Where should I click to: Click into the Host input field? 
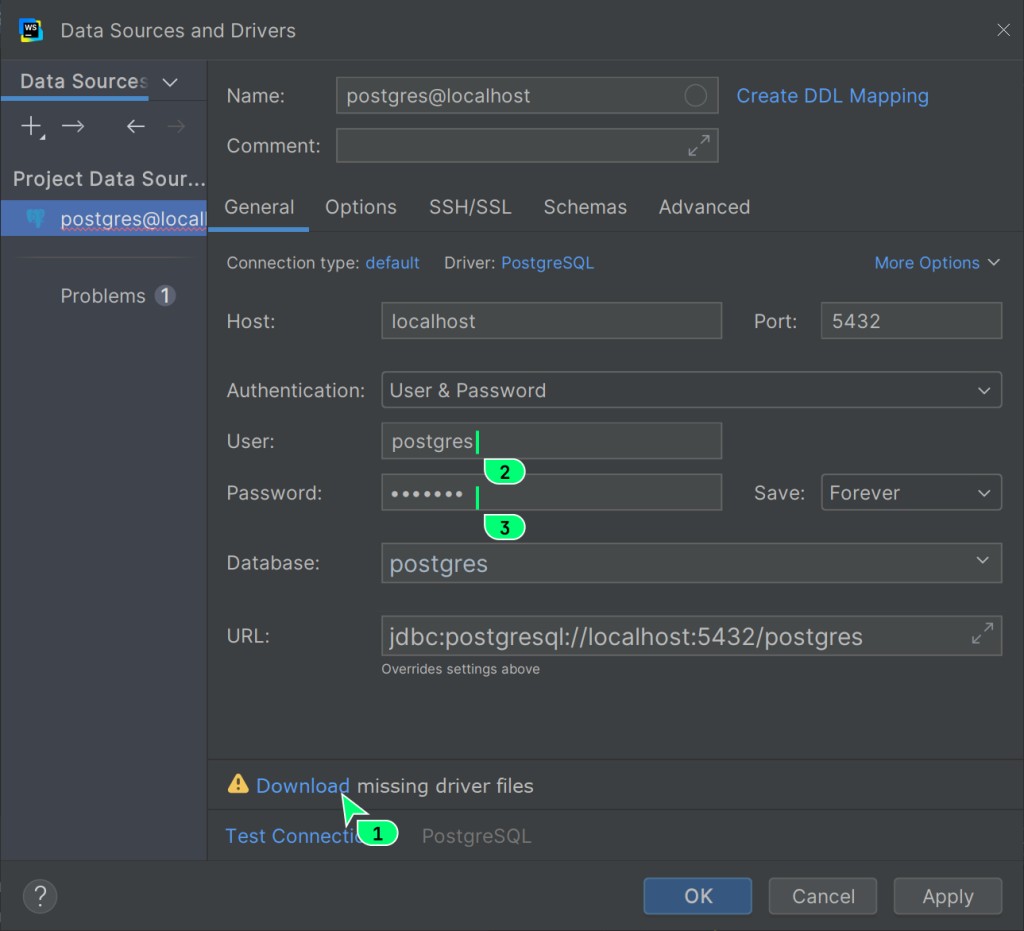550,321
